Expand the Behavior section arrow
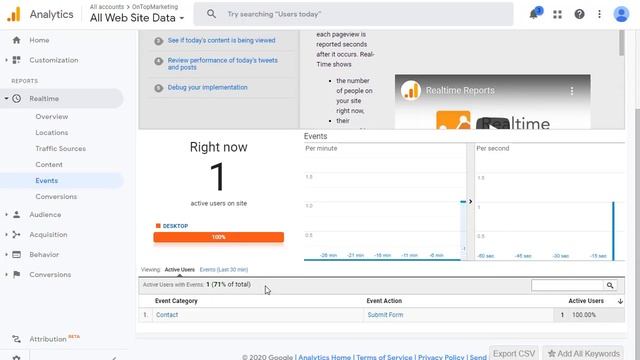This screenshot has width=640, height=360. pos(6,254)
